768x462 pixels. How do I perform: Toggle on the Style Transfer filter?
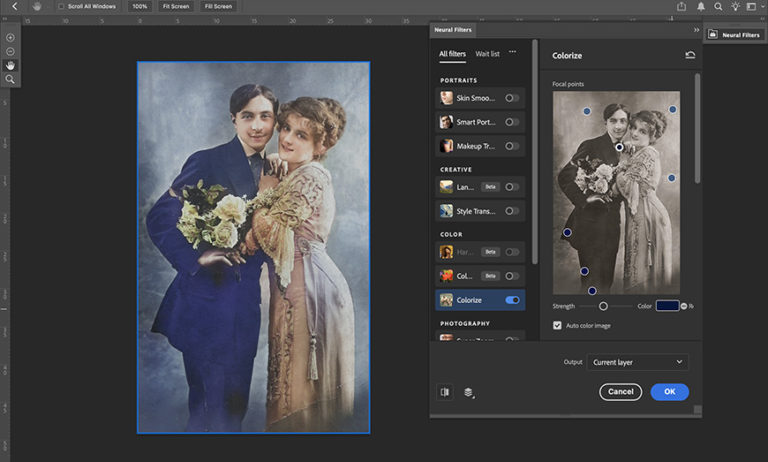tap(512, 211)
